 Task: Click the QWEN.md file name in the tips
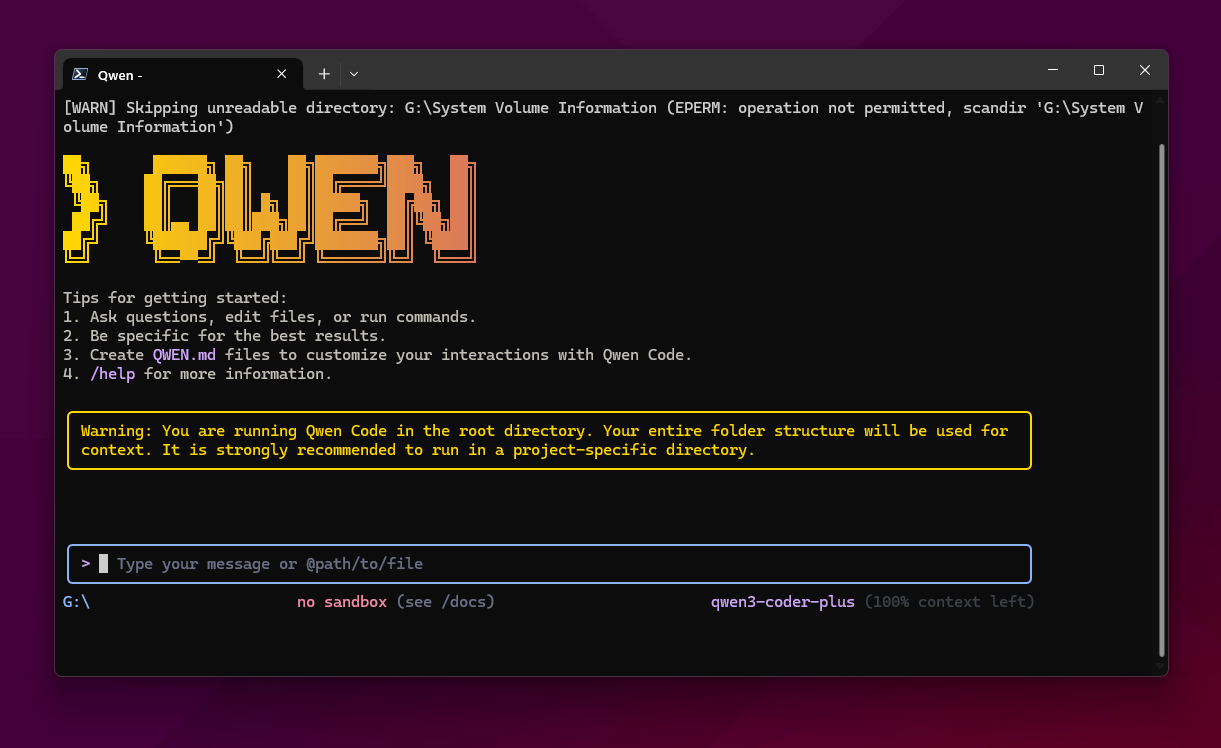coord(184,354)
